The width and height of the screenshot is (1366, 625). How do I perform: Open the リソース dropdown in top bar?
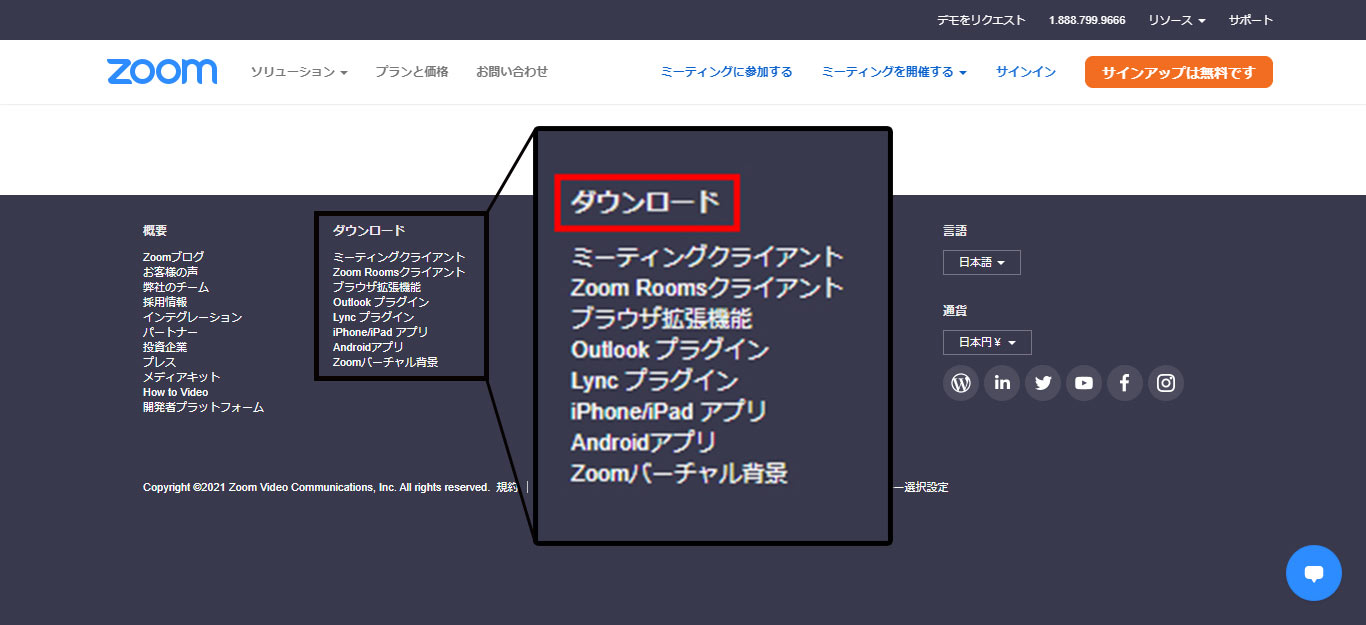coord(1176,20)
